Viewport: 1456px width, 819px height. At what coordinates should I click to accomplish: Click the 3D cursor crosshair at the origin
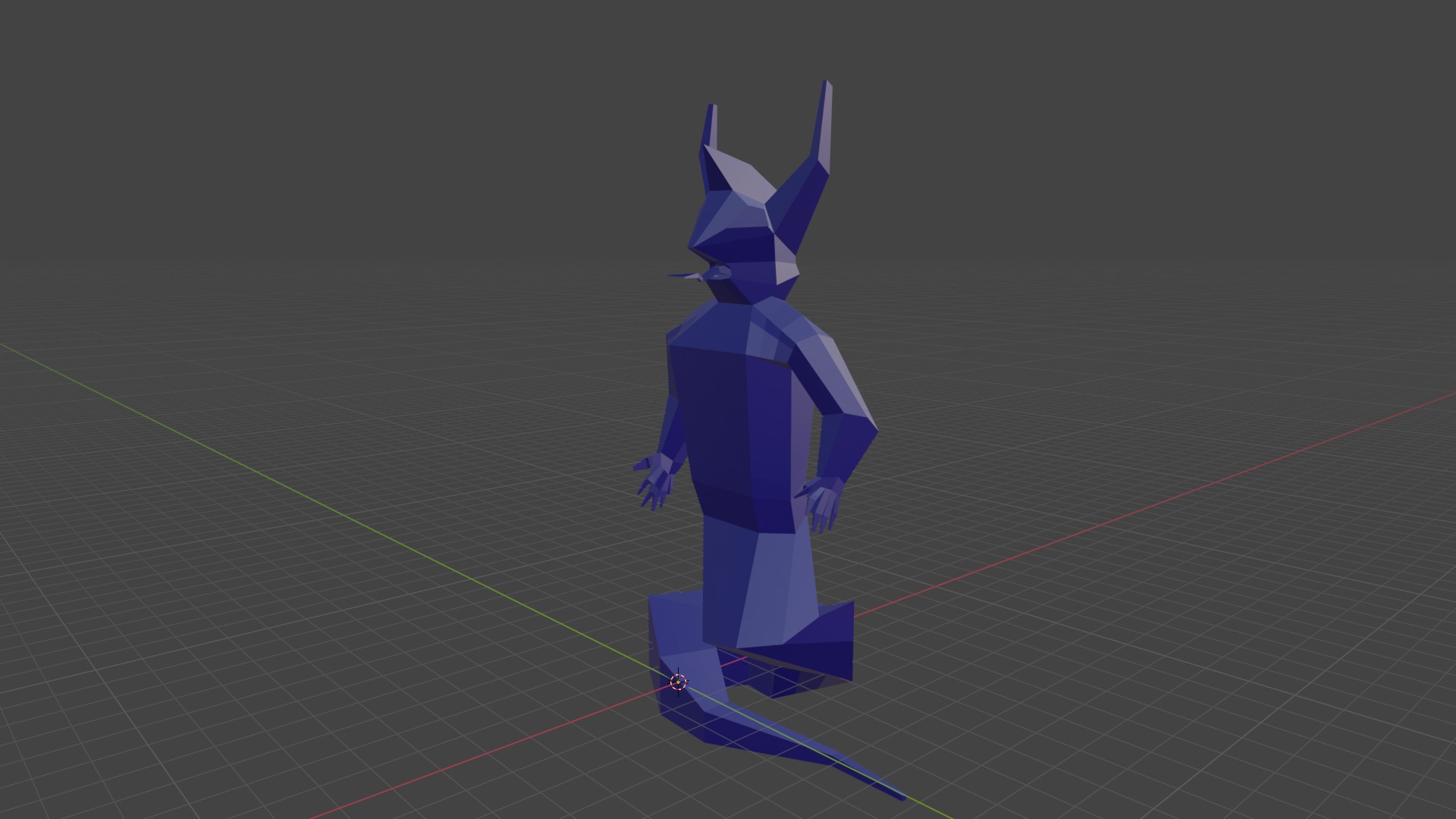click(x=678, y=682)
